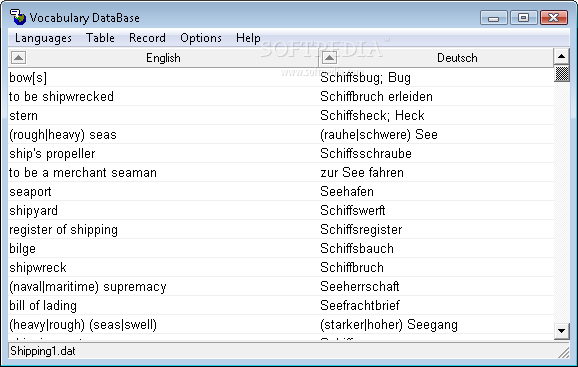578x367 pixels.
Task: Click the sort arrow in Deutsch column header
Action: pyautogui.click(x=329, y=57)
